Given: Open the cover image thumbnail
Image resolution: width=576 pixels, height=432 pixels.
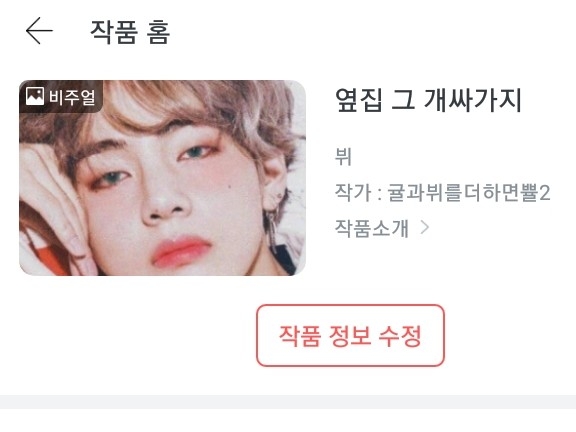Looking at the screenshot, I should click(x=162, y=178).
